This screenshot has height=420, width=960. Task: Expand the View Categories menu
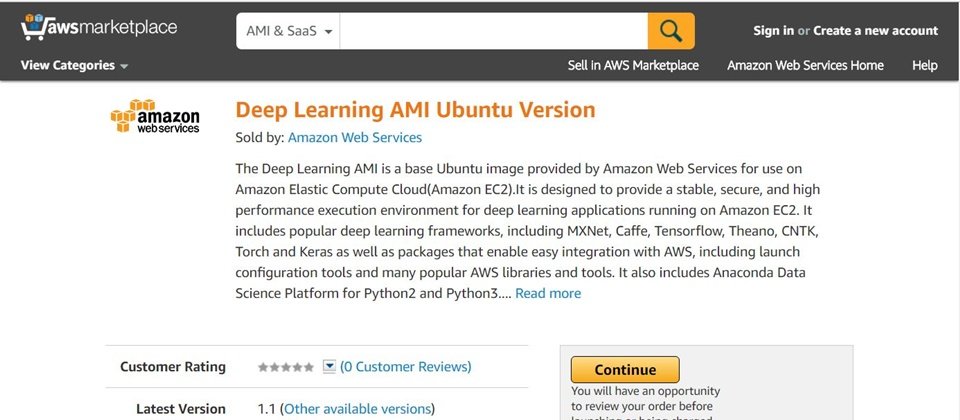(x=74, y=66)
